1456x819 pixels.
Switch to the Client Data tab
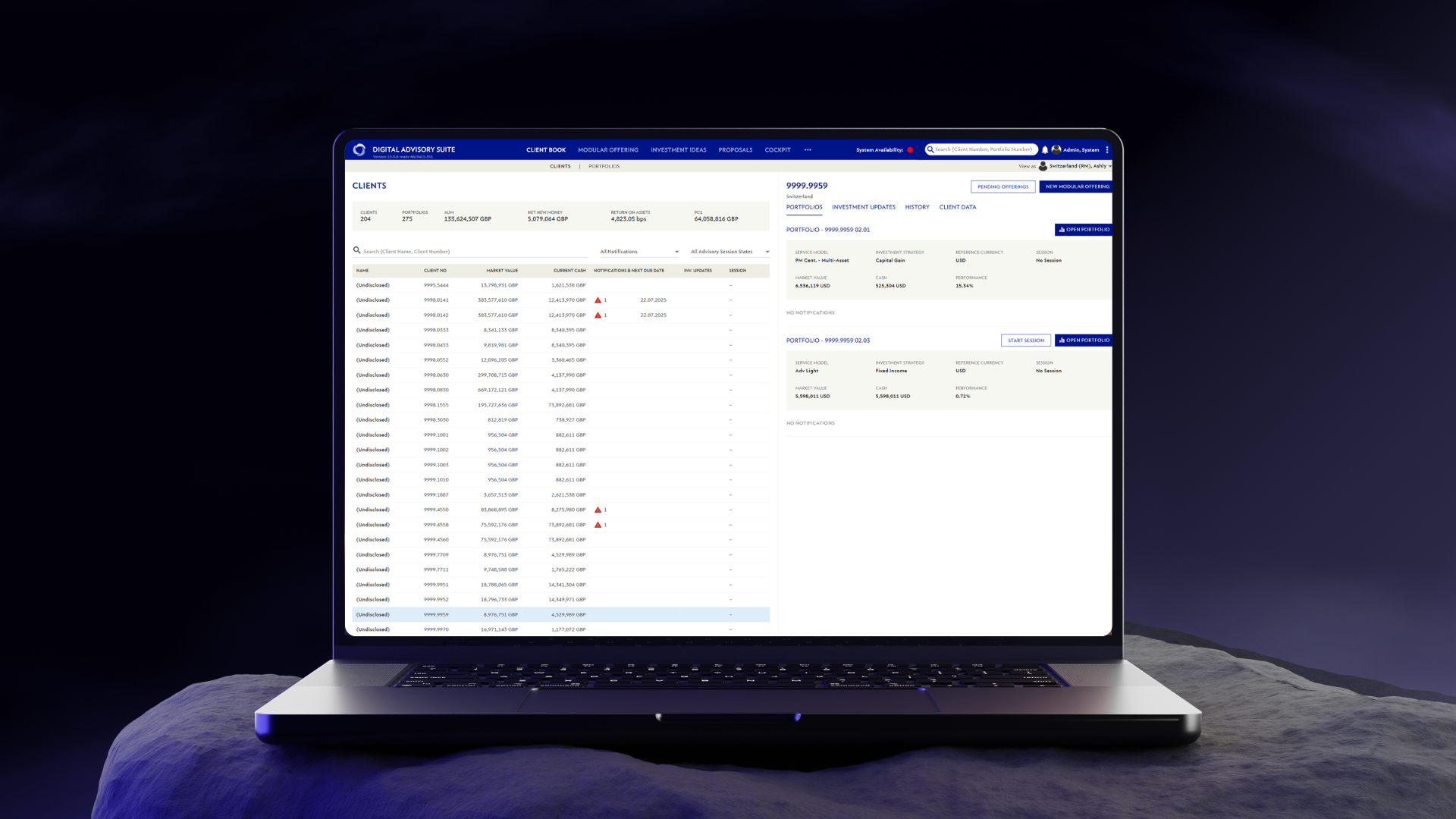click(x=957, y=207)
